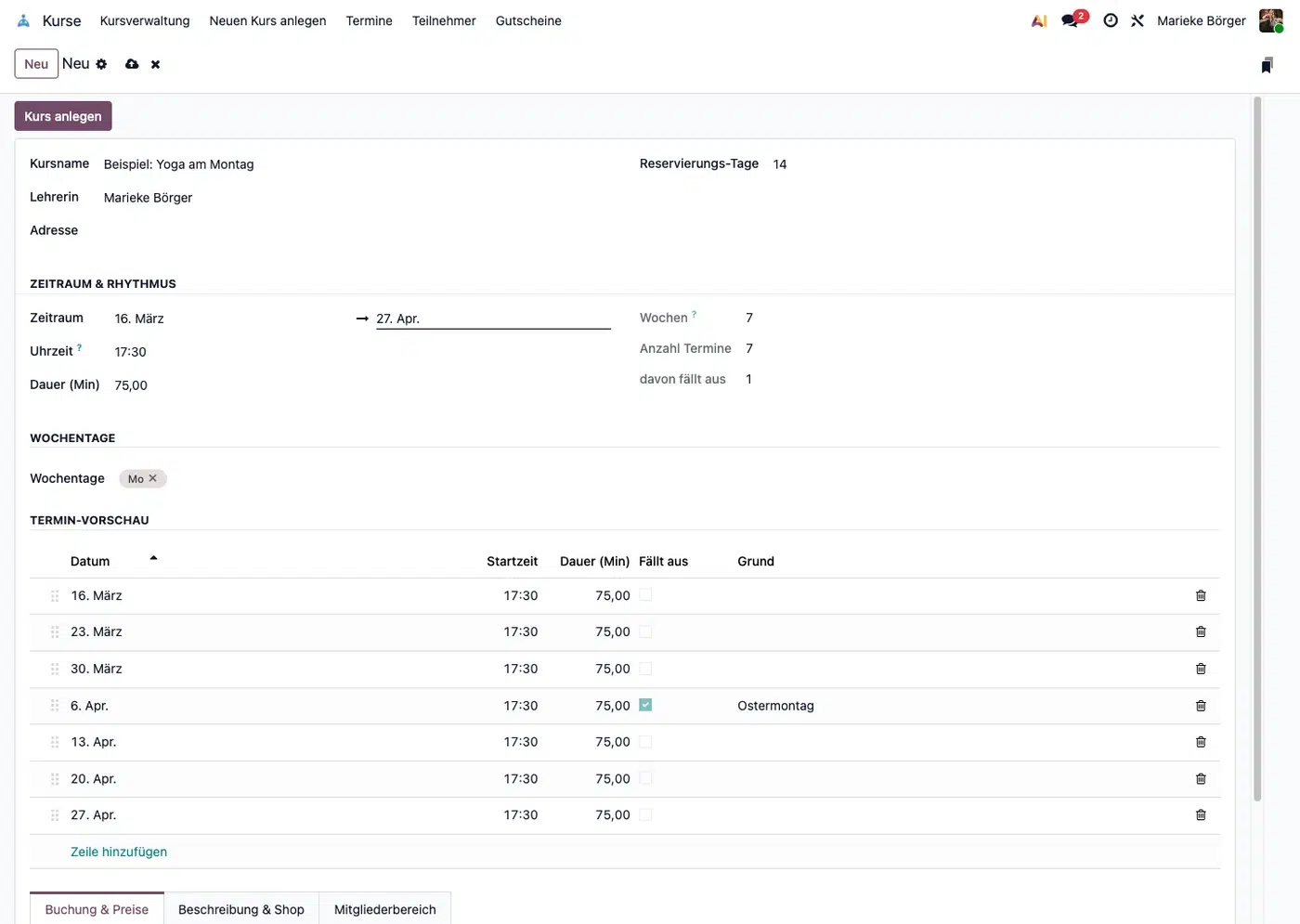Screen dimensions: 1300x924
Task: Uncheck Fällt aus for 6. Apr.
Action: click(645, 705)
